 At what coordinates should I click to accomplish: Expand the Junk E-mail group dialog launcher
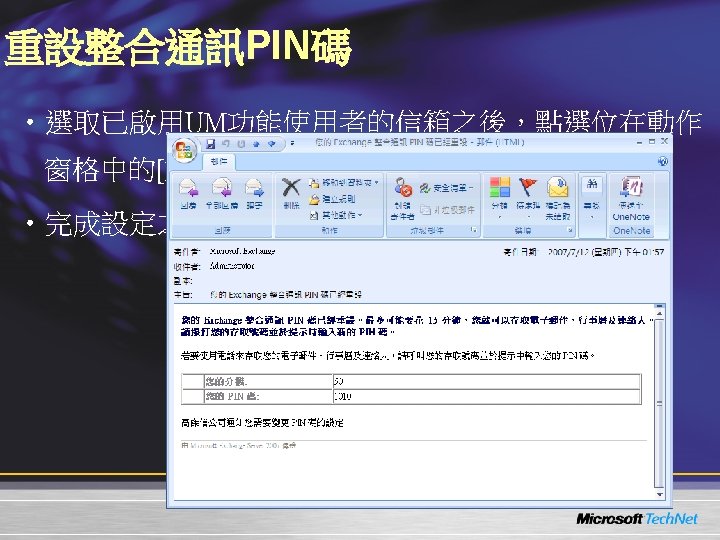pos(473,230)
